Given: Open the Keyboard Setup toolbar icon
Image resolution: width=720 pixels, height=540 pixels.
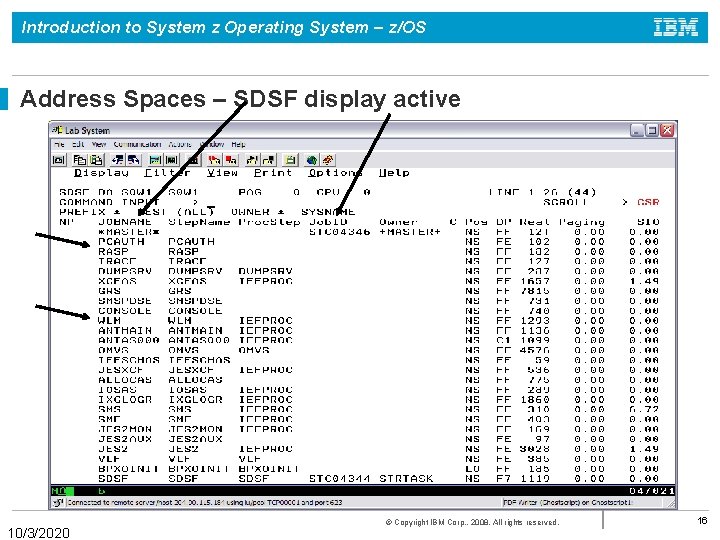Looking at the screenshot, I should (x=171, y=160).
